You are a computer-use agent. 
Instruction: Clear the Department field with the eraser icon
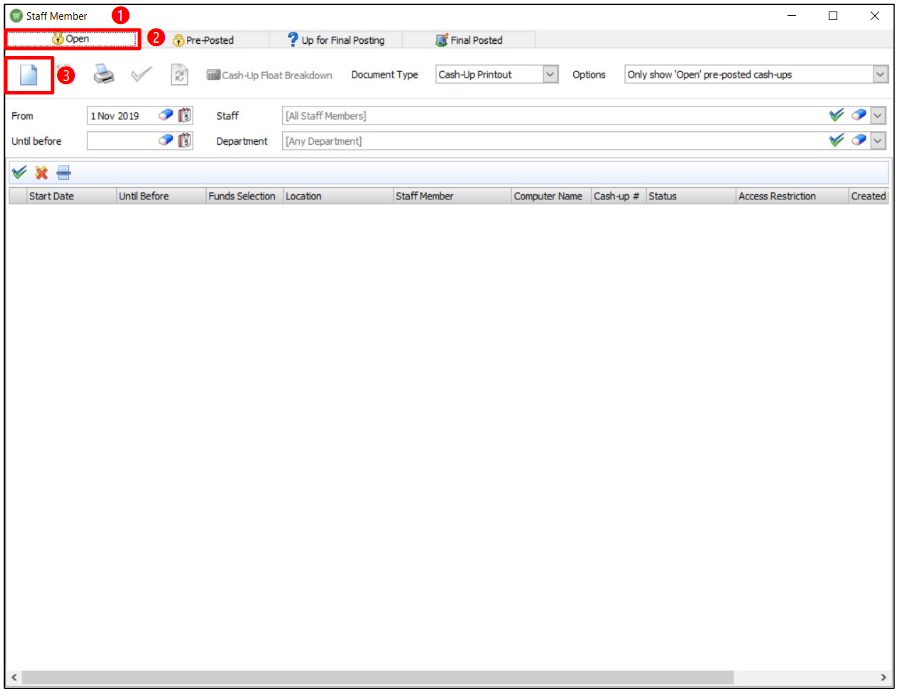click(x=858, y=140)
